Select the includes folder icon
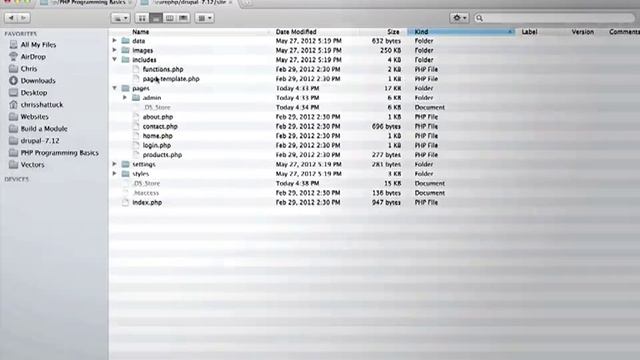This screenshot has height=360, width=640. [126, 60]
